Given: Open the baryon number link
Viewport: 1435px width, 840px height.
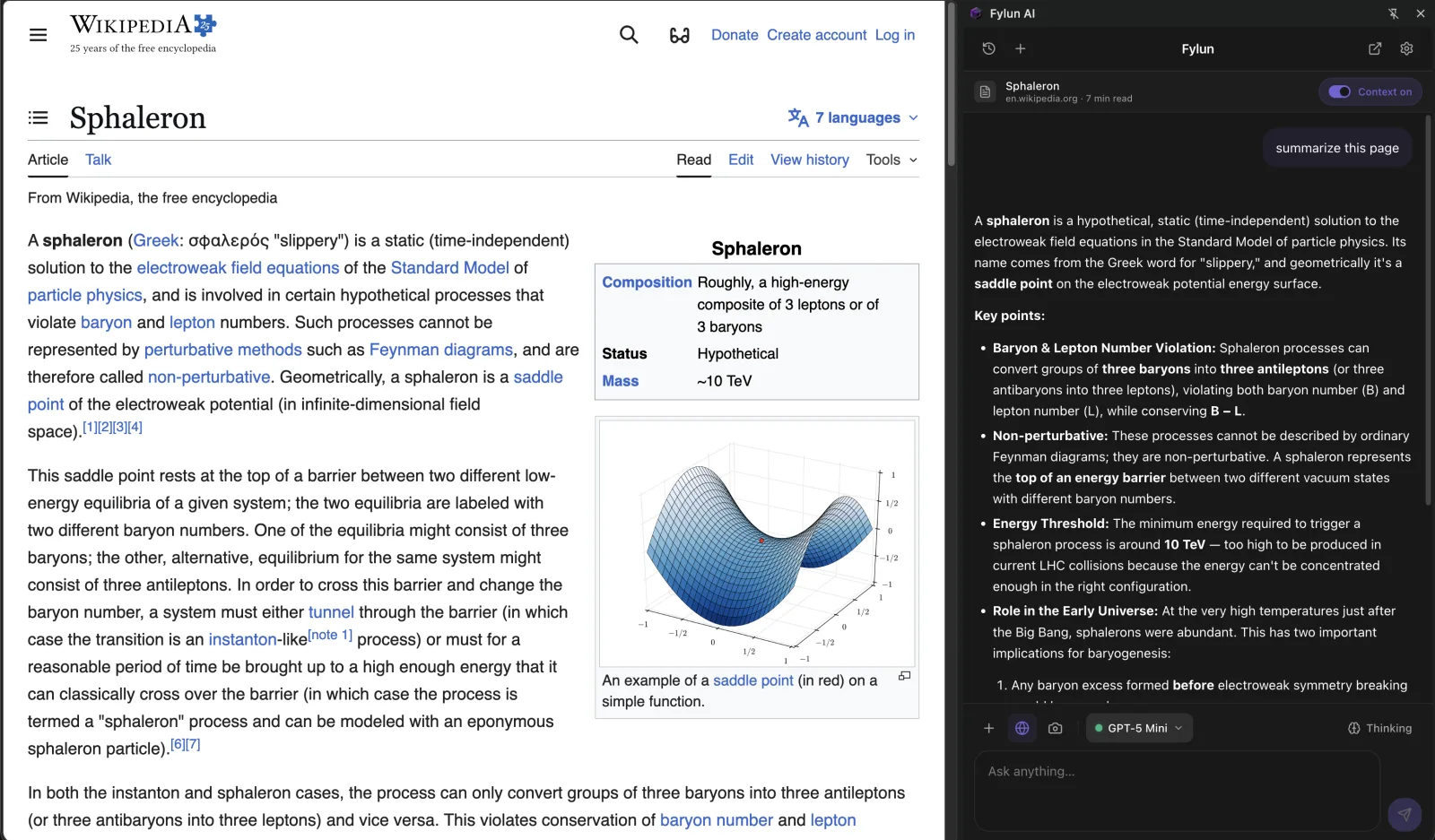Looking at the screenshot, I should (717, 820).
